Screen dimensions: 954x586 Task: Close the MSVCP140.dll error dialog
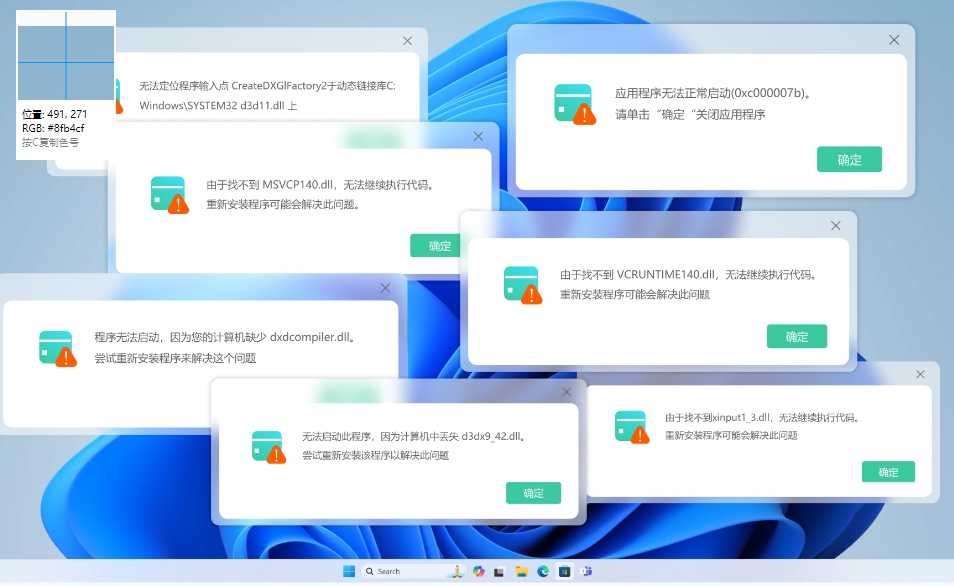478,136
